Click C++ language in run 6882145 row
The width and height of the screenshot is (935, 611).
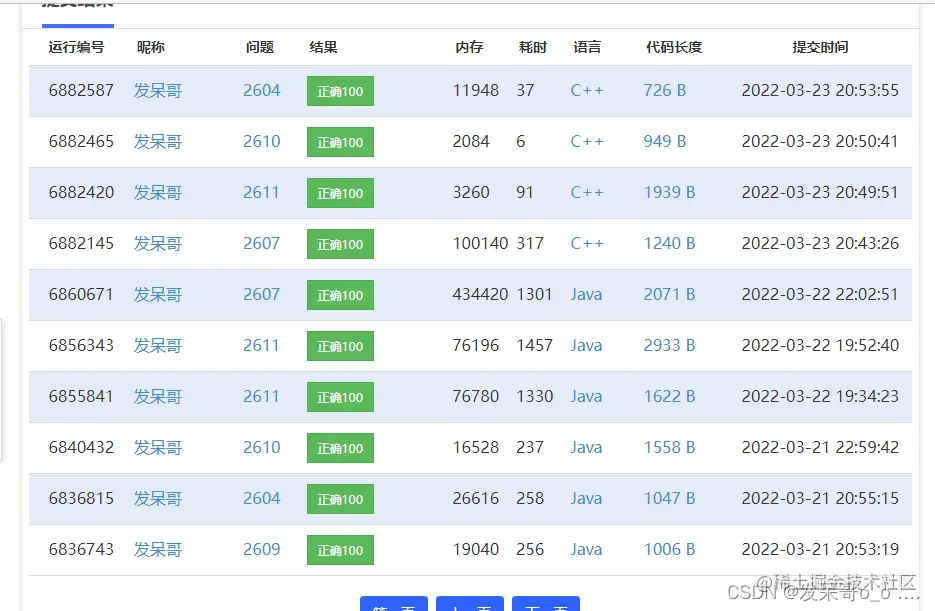(587, 244)
